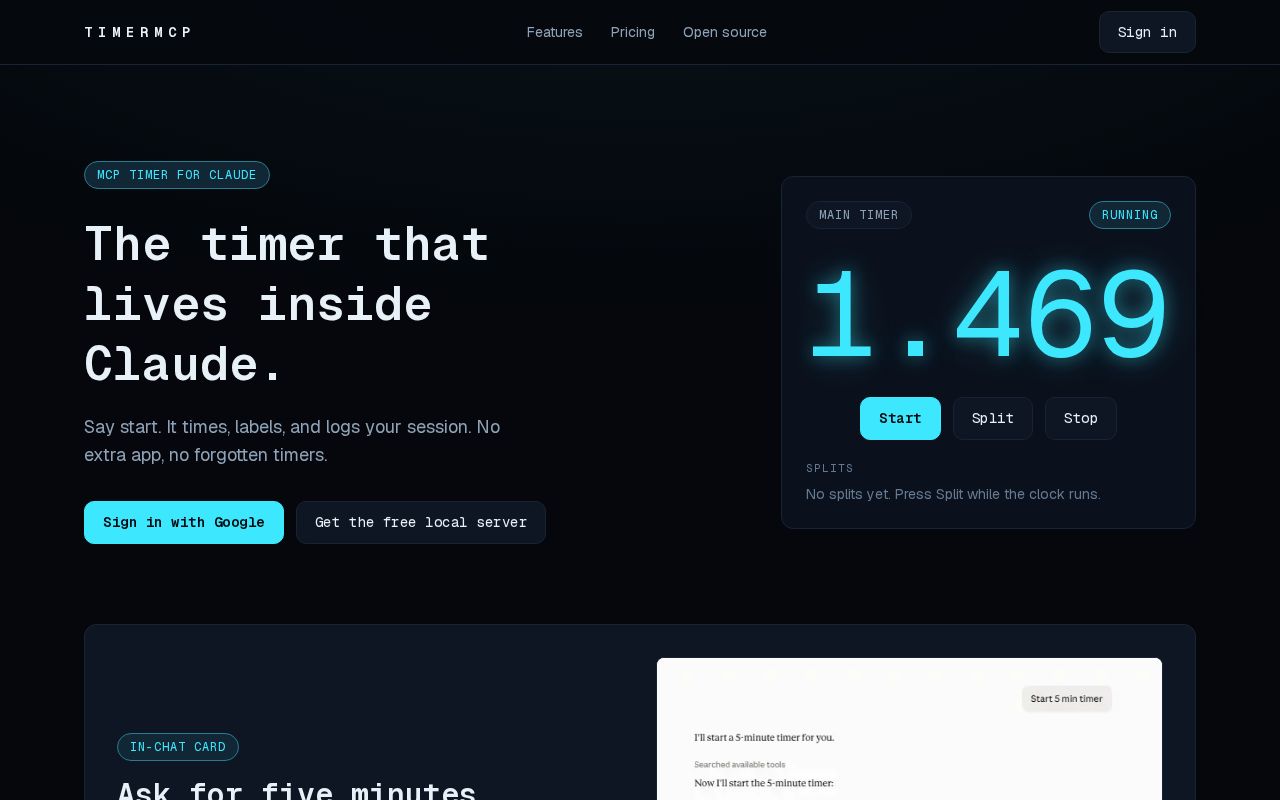The height and width of the screenshot is (800, 1280).
Task: Click the 'Say start. It times…' subtitle
Action: coord(292,441)
